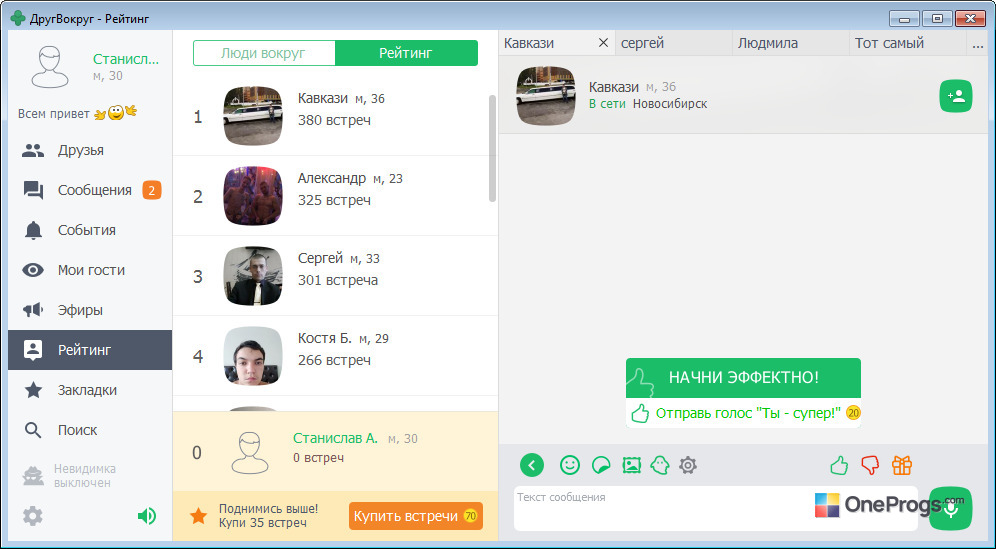Image resolution: width=996 pixels, height=549 pixels.
Task: Click the megaphone icon for Эфиры
Action: click(x=33, y=310)
